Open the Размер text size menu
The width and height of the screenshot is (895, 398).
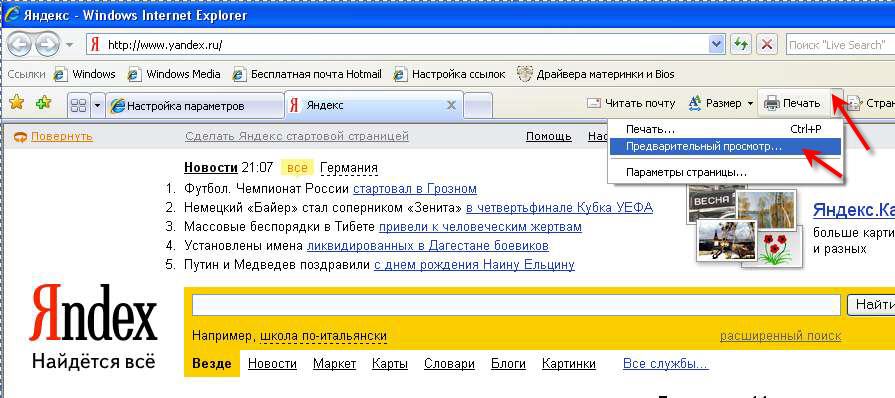click(721, 103)
